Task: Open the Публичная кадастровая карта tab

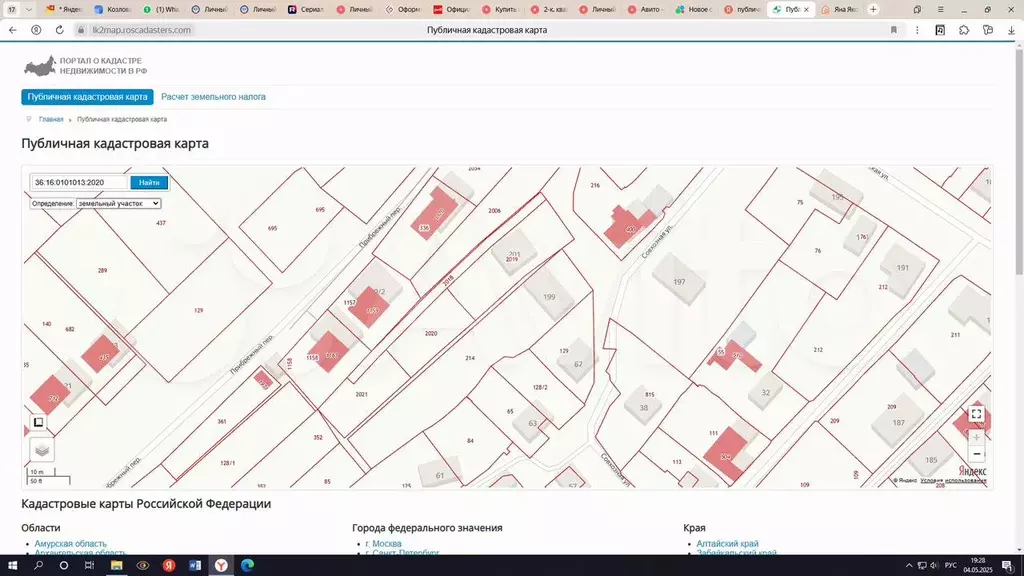Action: tap(88, 97)
